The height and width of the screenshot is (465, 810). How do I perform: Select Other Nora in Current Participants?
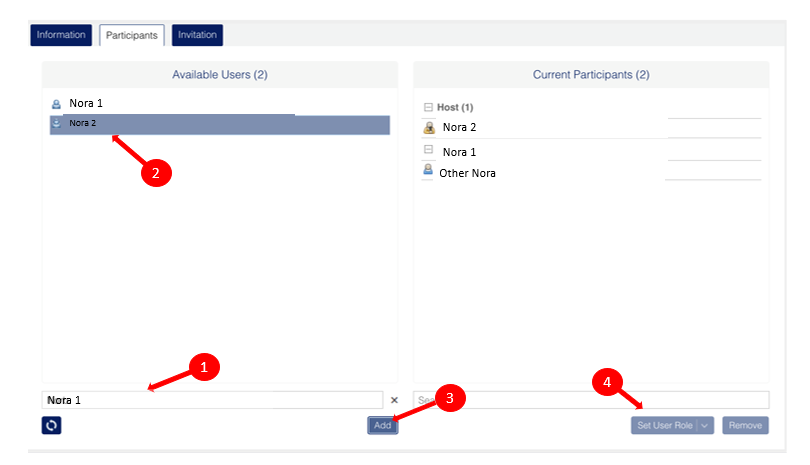[x=468, y=173]
